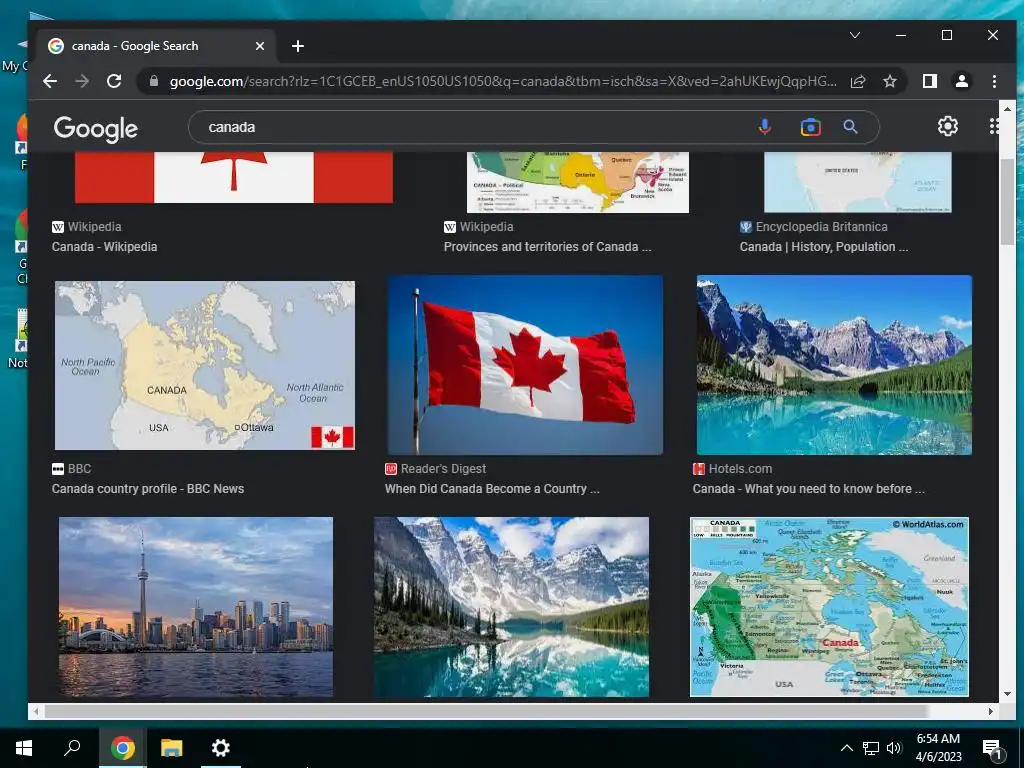The width and height of the screenshot is (1024, 768).
Task: Open When Did Canada Become a Country link
Action: tap(492, 488)
